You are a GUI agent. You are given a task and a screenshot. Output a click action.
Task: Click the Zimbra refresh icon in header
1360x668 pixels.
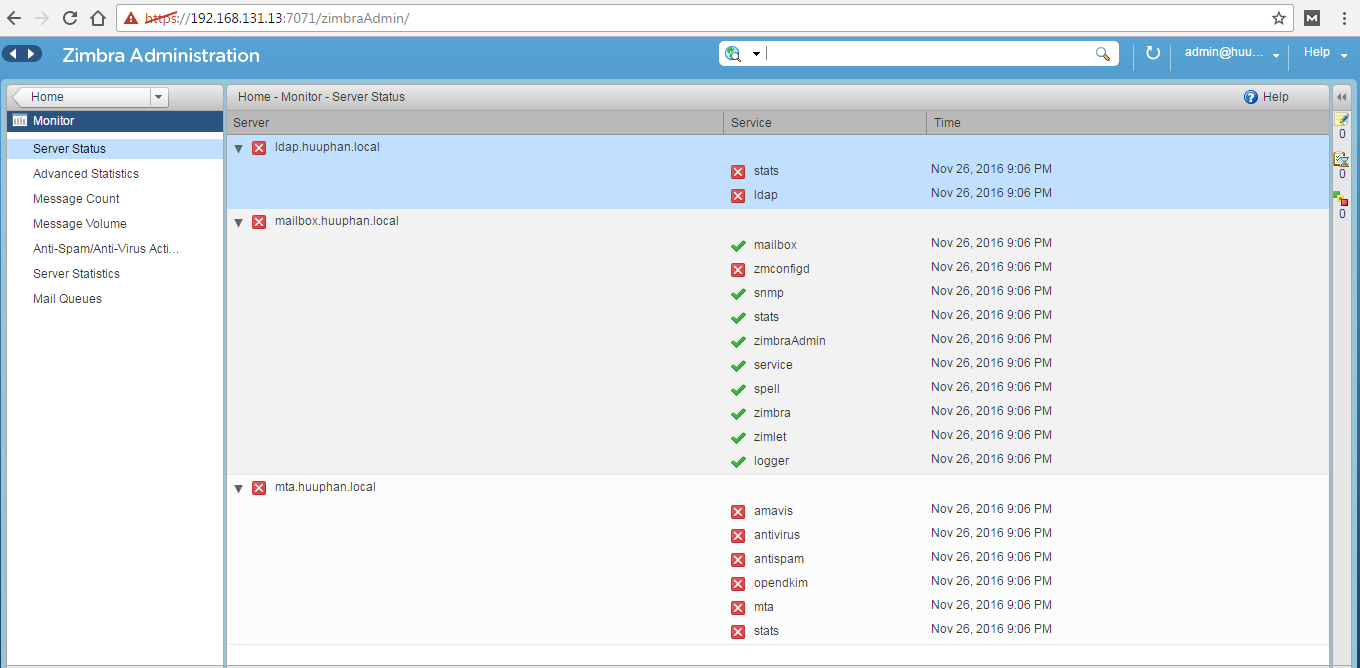click(x=1152, y=53)
